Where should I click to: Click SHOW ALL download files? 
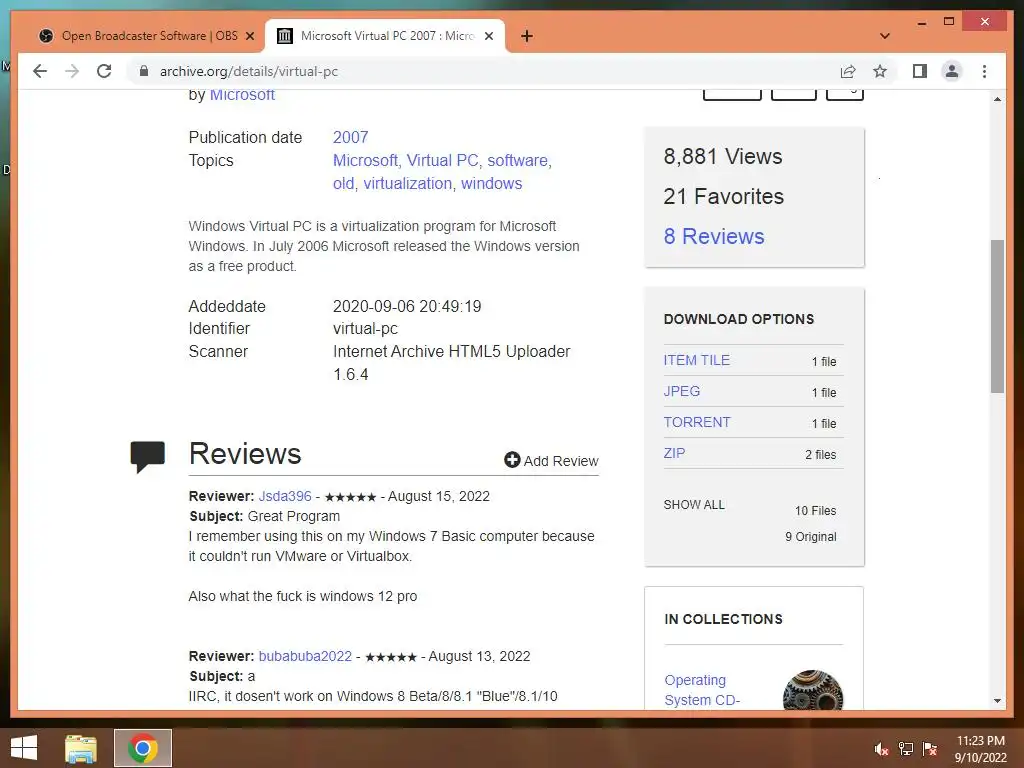[x=694, y=505]
